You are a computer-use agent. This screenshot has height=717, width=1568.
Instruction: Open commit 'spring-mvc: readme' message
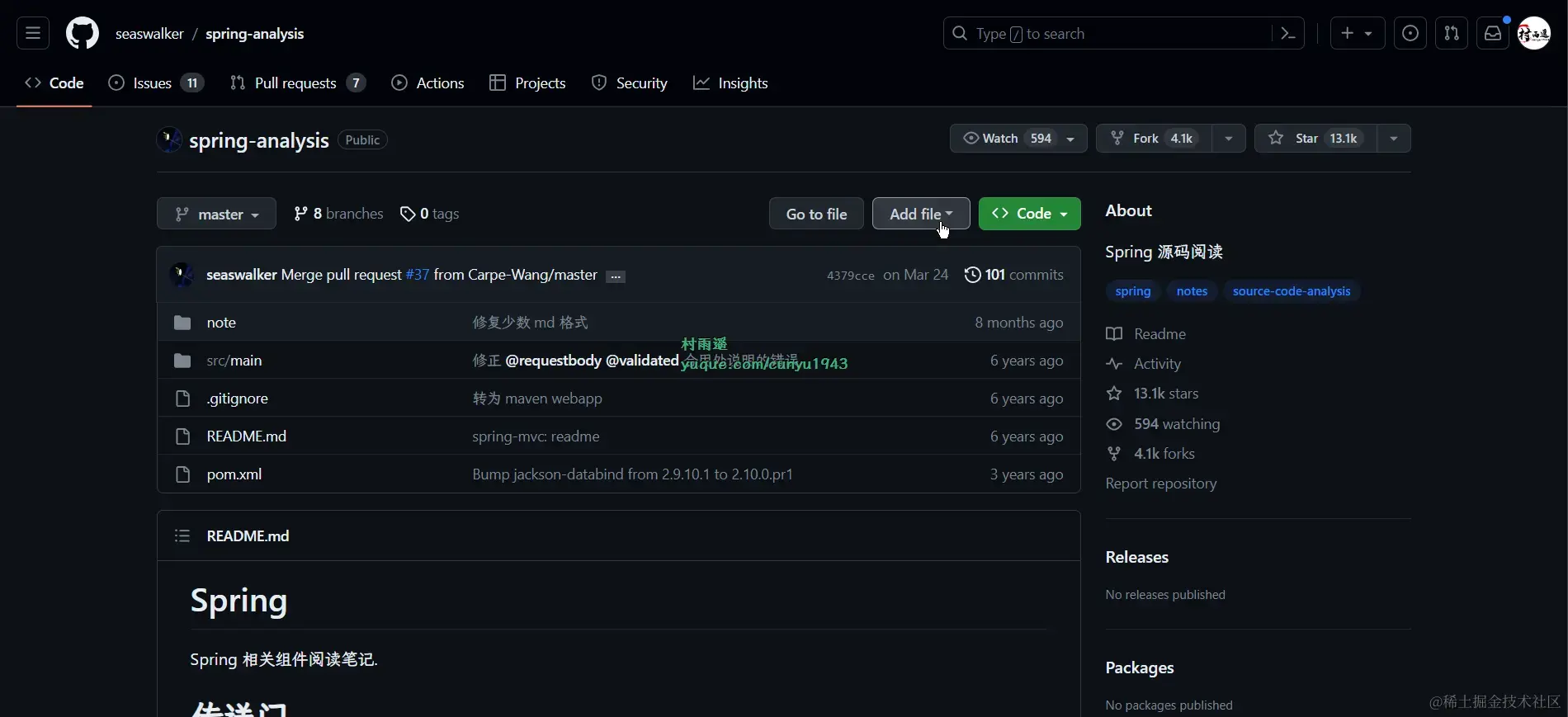pos(536,436)
